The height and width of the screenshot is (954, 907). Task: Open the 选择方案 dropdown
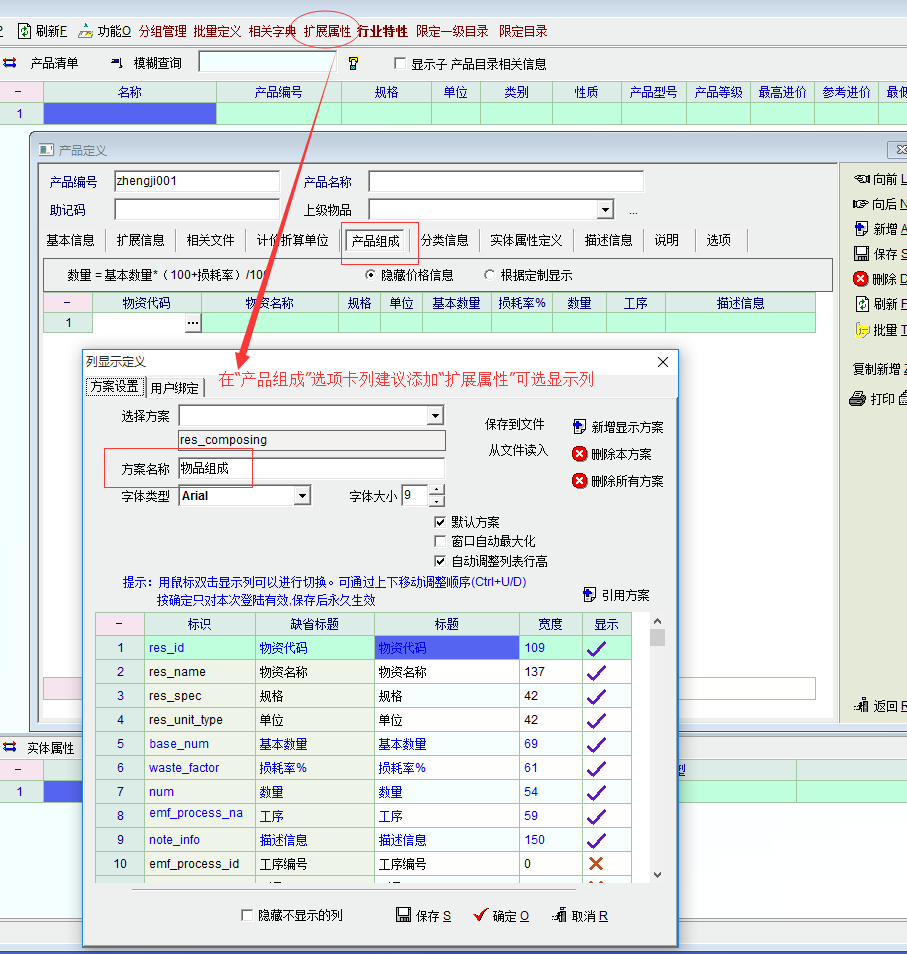(434, 416)
